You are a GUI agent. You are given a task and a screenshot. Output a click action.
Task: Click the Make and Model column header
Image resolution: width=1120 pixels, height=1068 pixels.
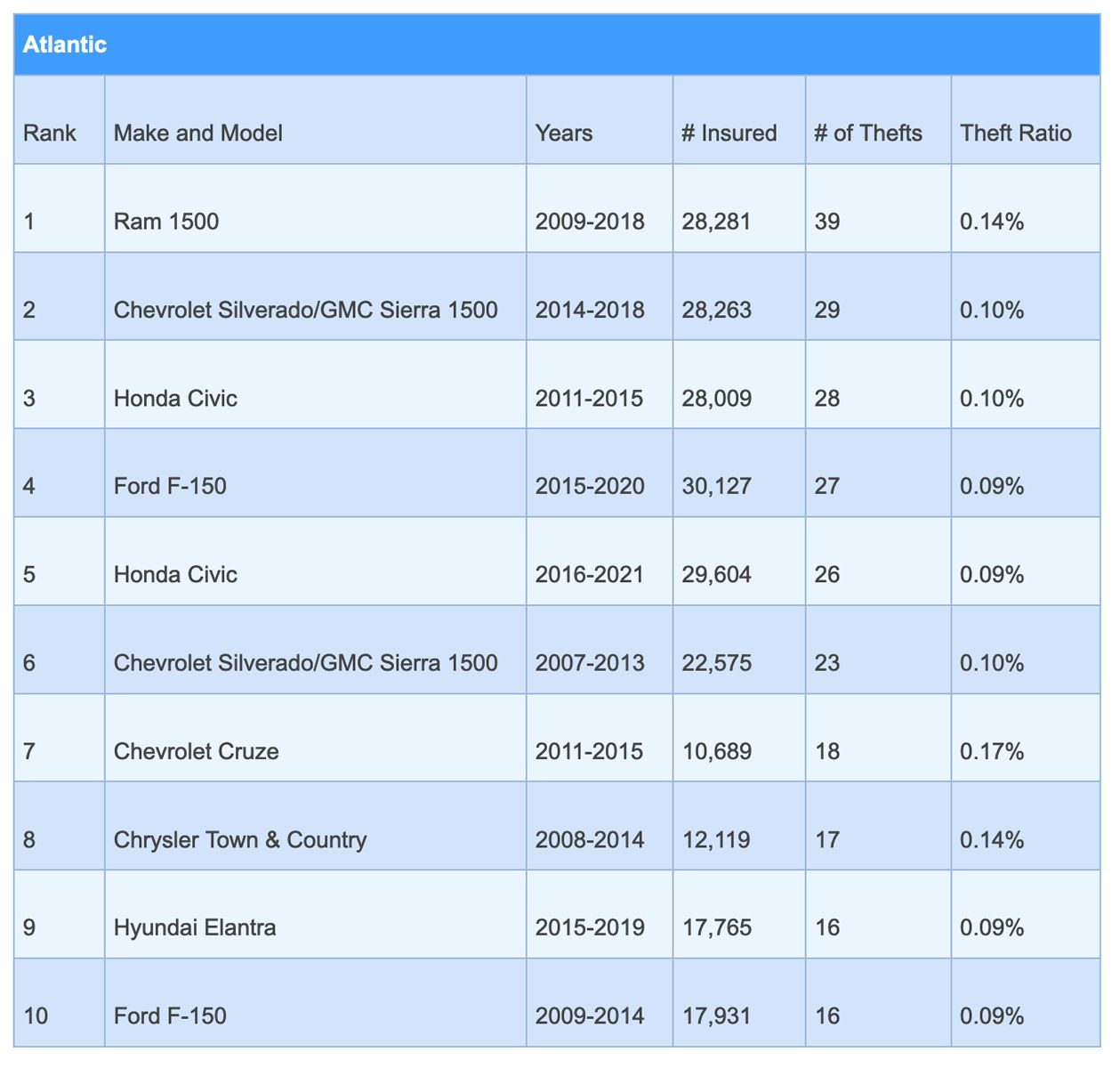(198, 133)
